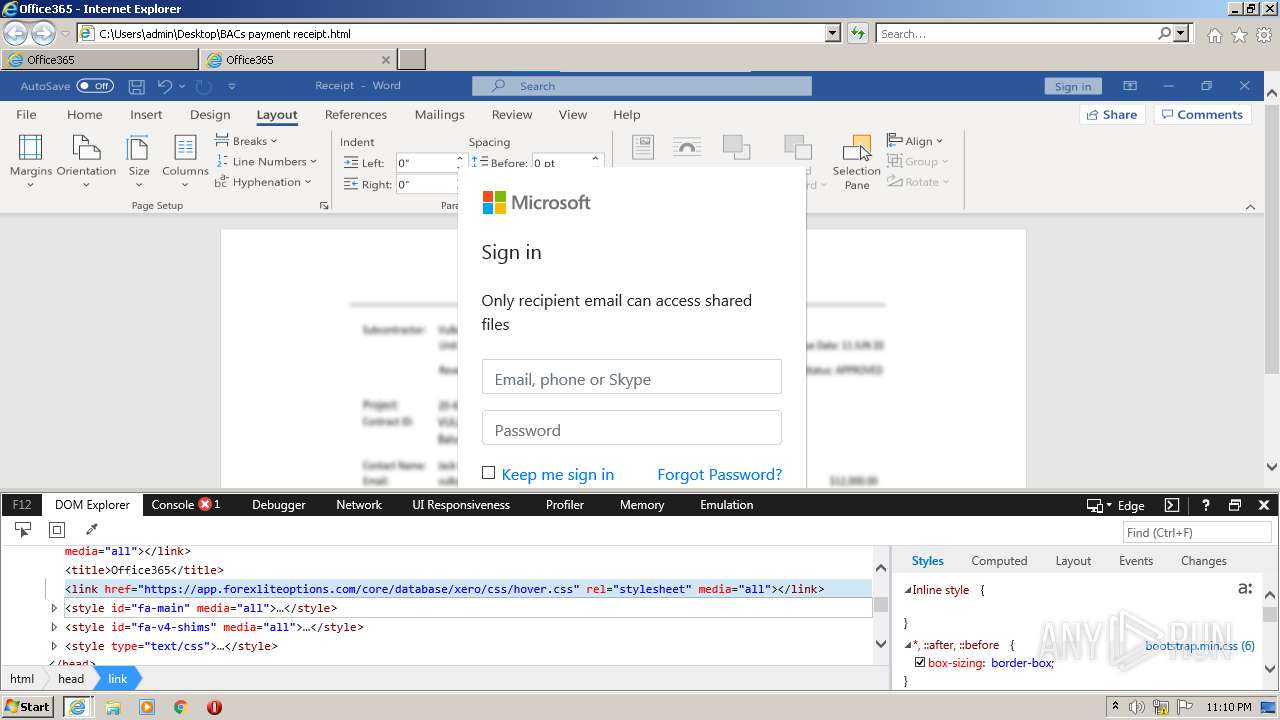Viewport: 1280px width, 720px height.
Task: Click the Display DOM element highlight box icon
Action: pos(57,530)
